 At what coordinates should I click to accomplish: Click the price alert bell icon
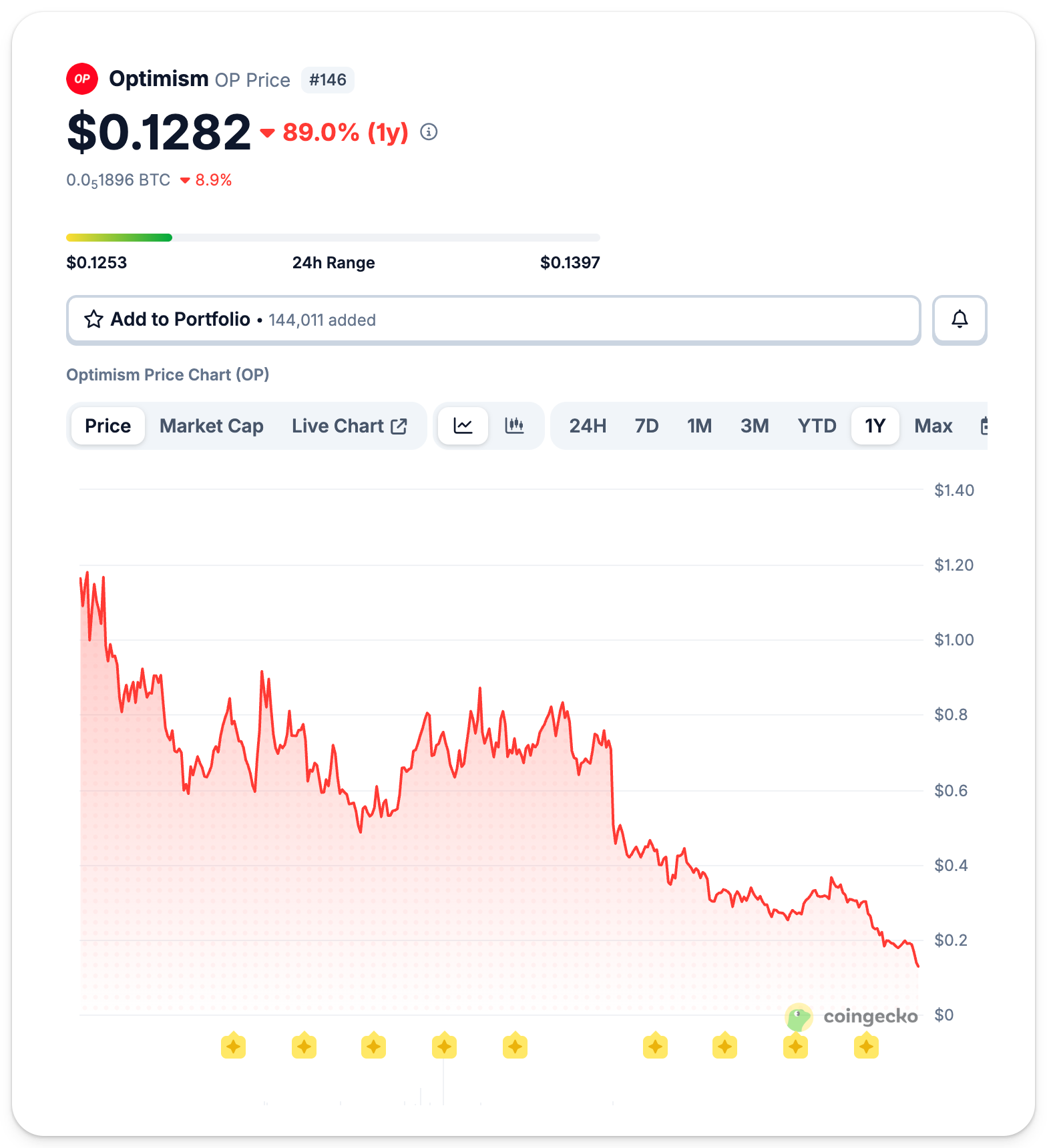coord(959,320)
